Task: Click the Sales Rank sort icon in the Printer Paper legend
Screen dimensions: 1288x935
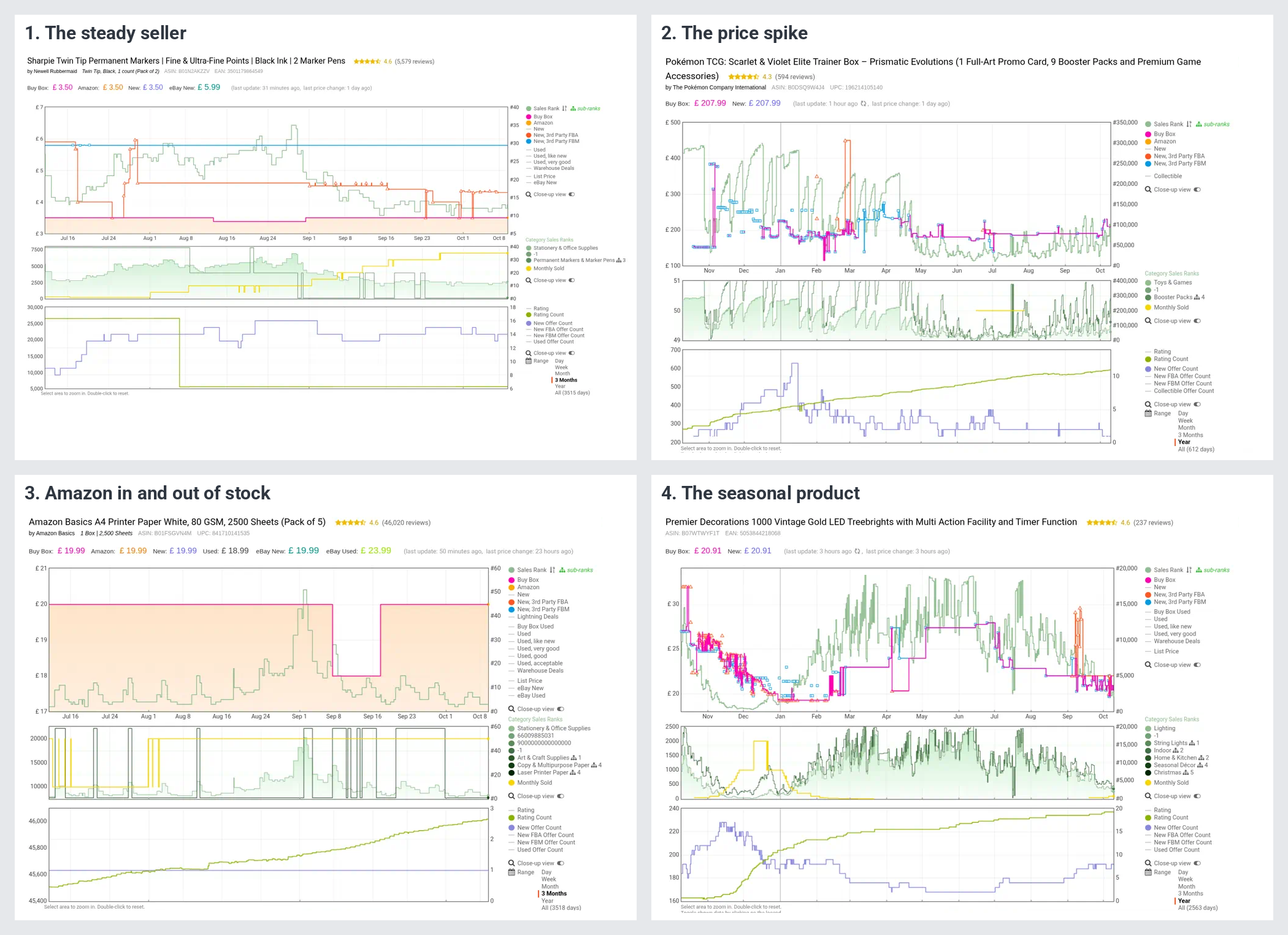Action: [552, 570]
